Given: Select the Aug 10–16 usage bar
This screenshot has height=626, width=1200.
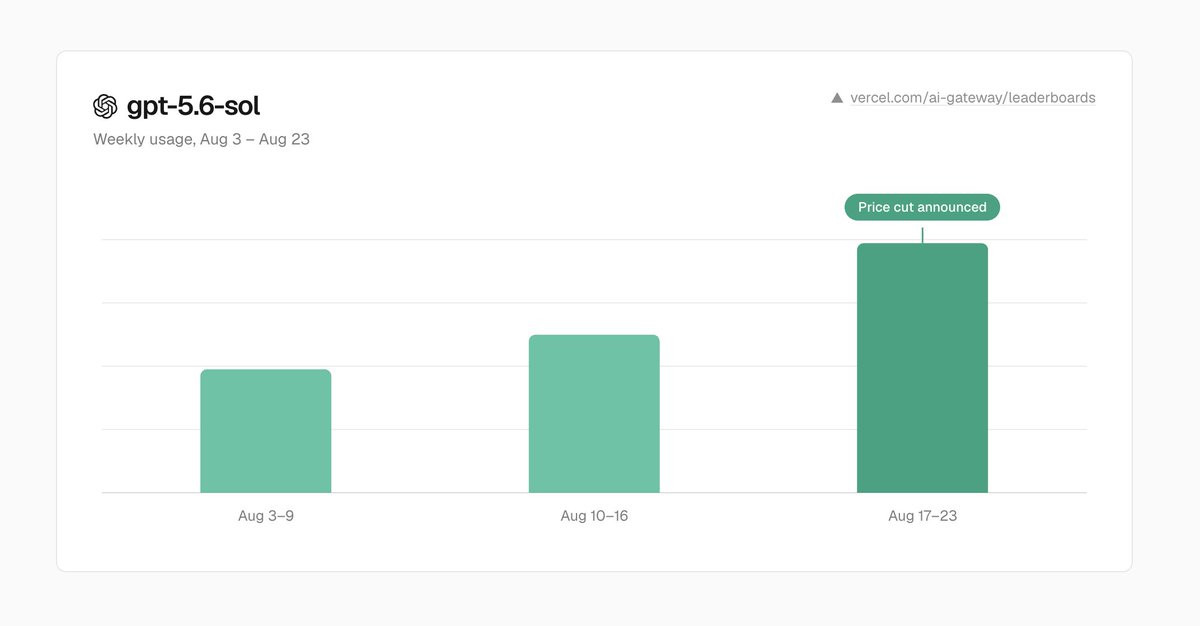Looking at the screenshot, I should pos(594,414).
